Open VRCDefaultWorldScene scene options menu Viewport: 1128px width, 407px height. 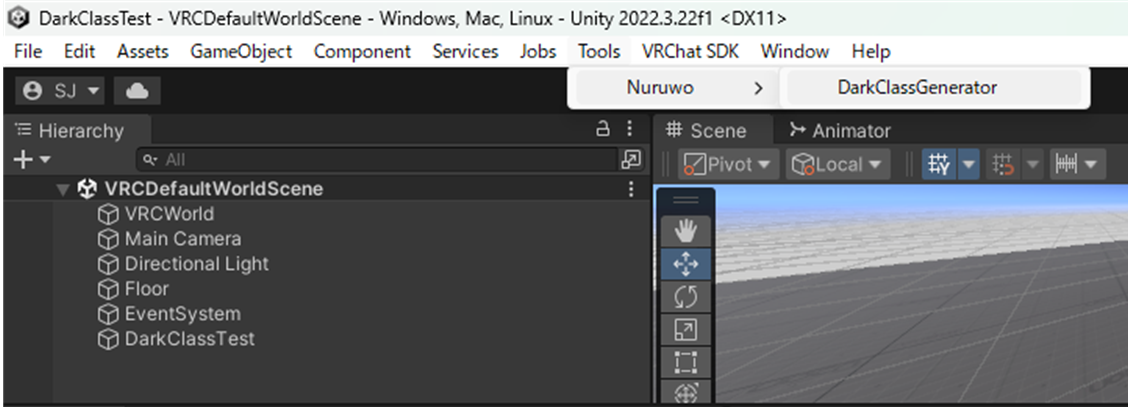click(x=631, y=189)
